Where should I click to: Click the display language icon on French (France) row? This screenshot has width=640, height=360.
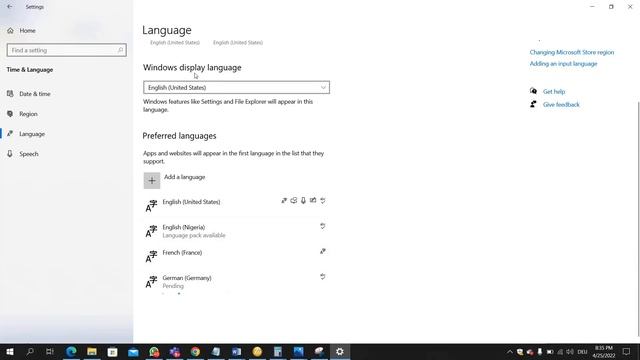coord(322,251)
